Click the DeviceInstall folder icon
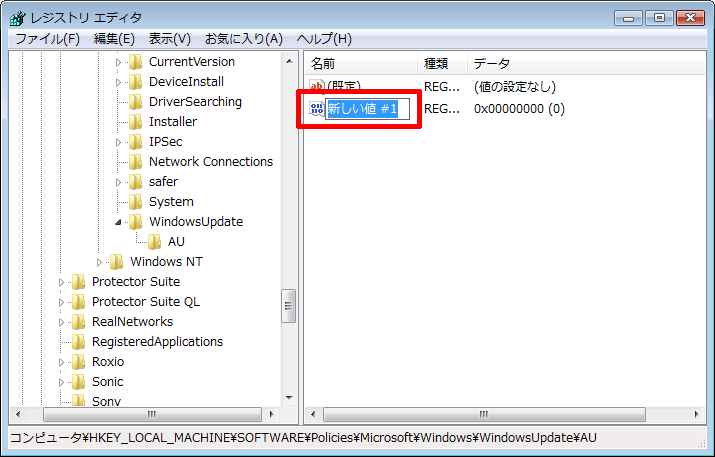The height and width of the screenshot is (457, 715). tap(135, 82)
